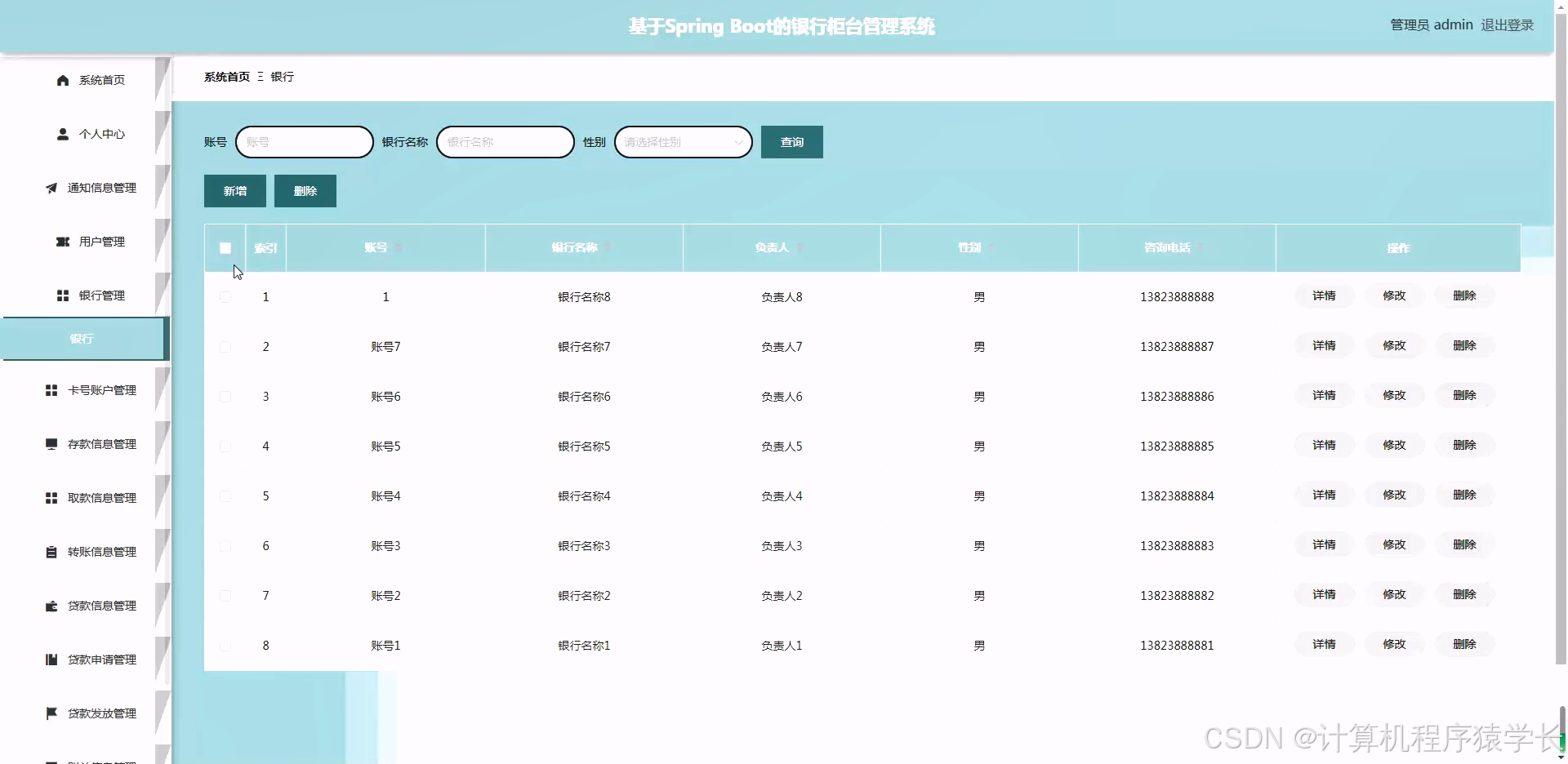Click the bulk 删除 button above the table
This screenshot has height=764, width=1568.
coord(305,191)
